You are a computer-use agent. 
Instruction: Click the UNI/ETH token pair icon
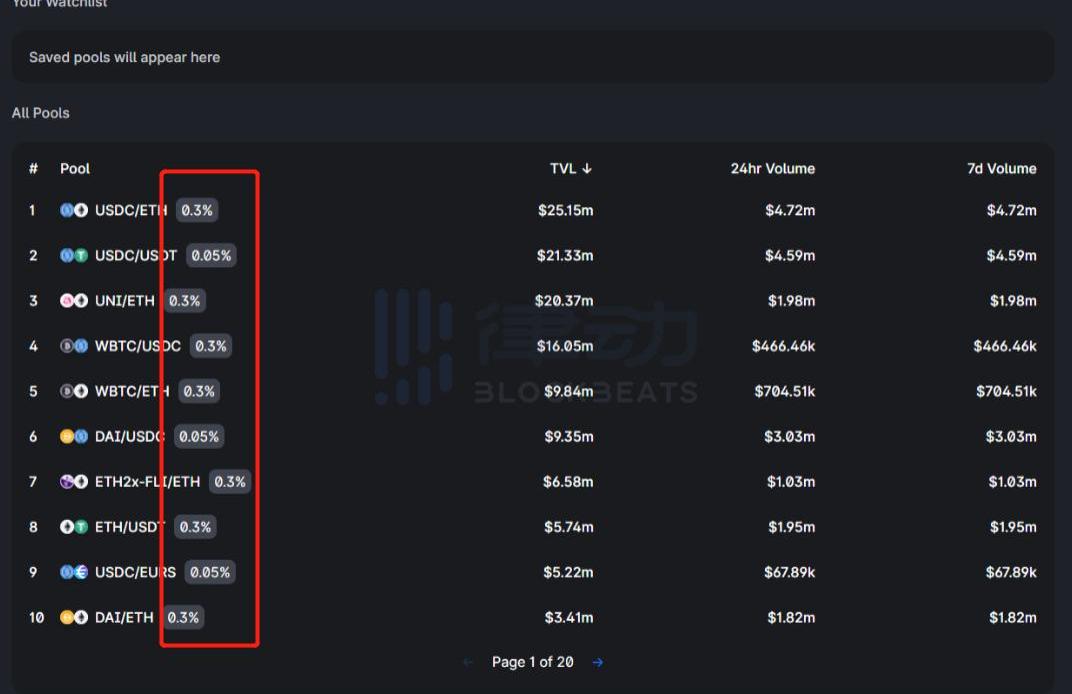click(74, 301)
